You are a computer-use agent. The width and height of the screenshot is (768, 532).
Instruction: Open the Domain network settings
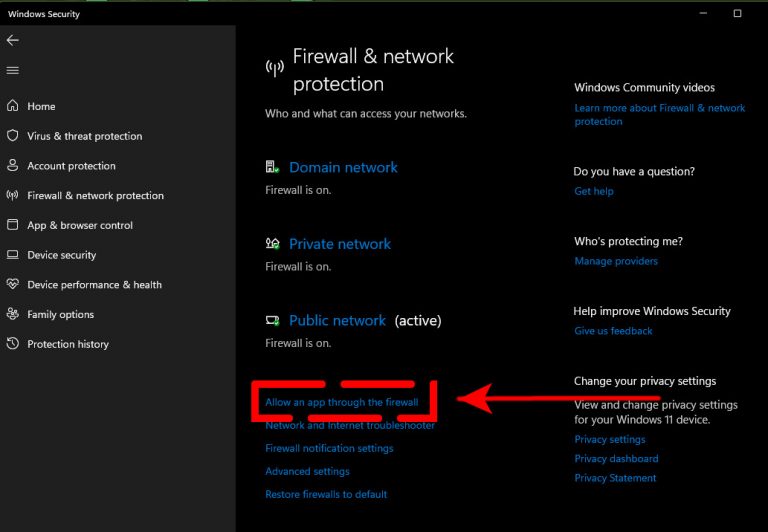pos(343,168)
